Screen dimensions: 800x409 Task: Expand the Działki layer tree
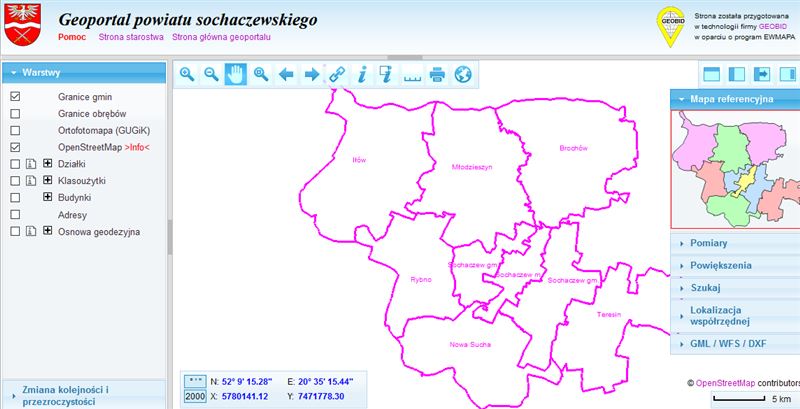47,164
